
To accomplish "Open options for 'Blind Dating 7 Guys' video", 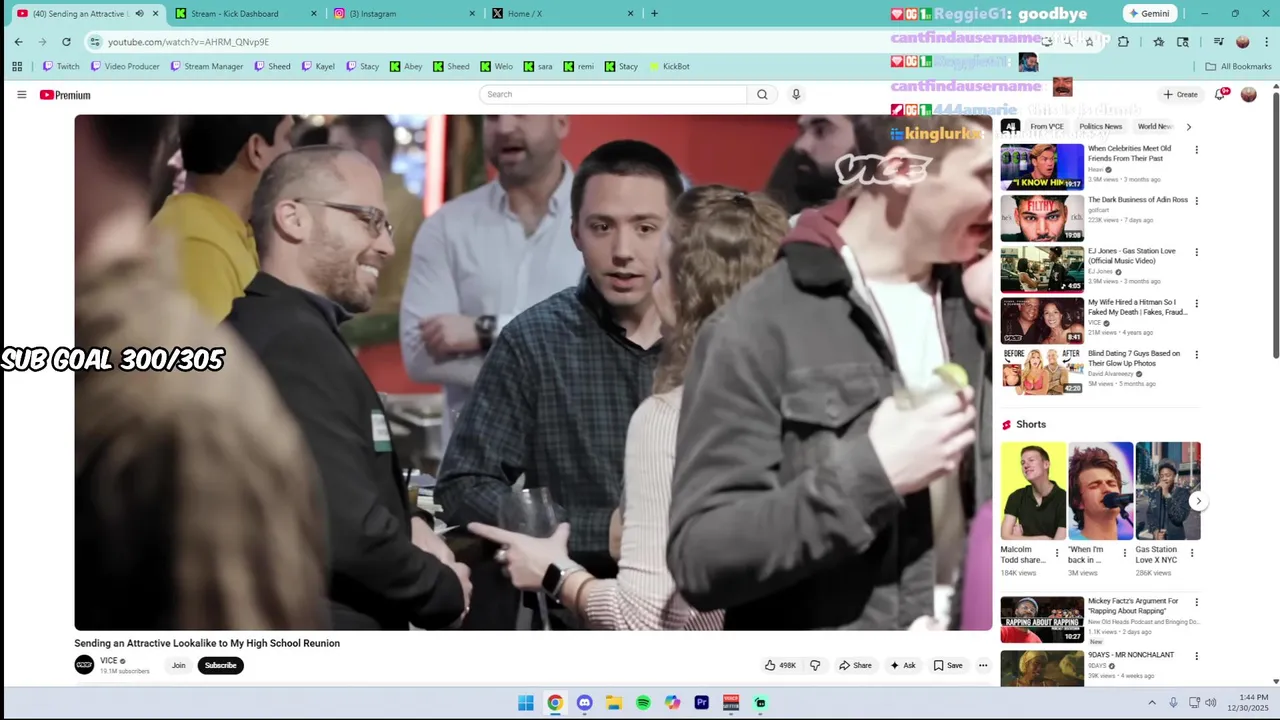I will click(1196, 354).
